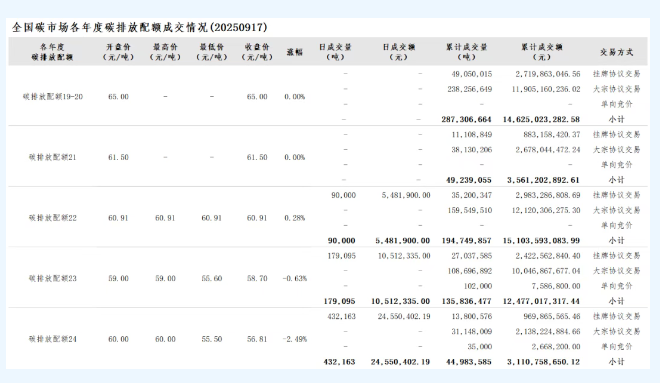Click the 涨幅 column header
The image size is (660, 383).
click(x=295, y=52)
